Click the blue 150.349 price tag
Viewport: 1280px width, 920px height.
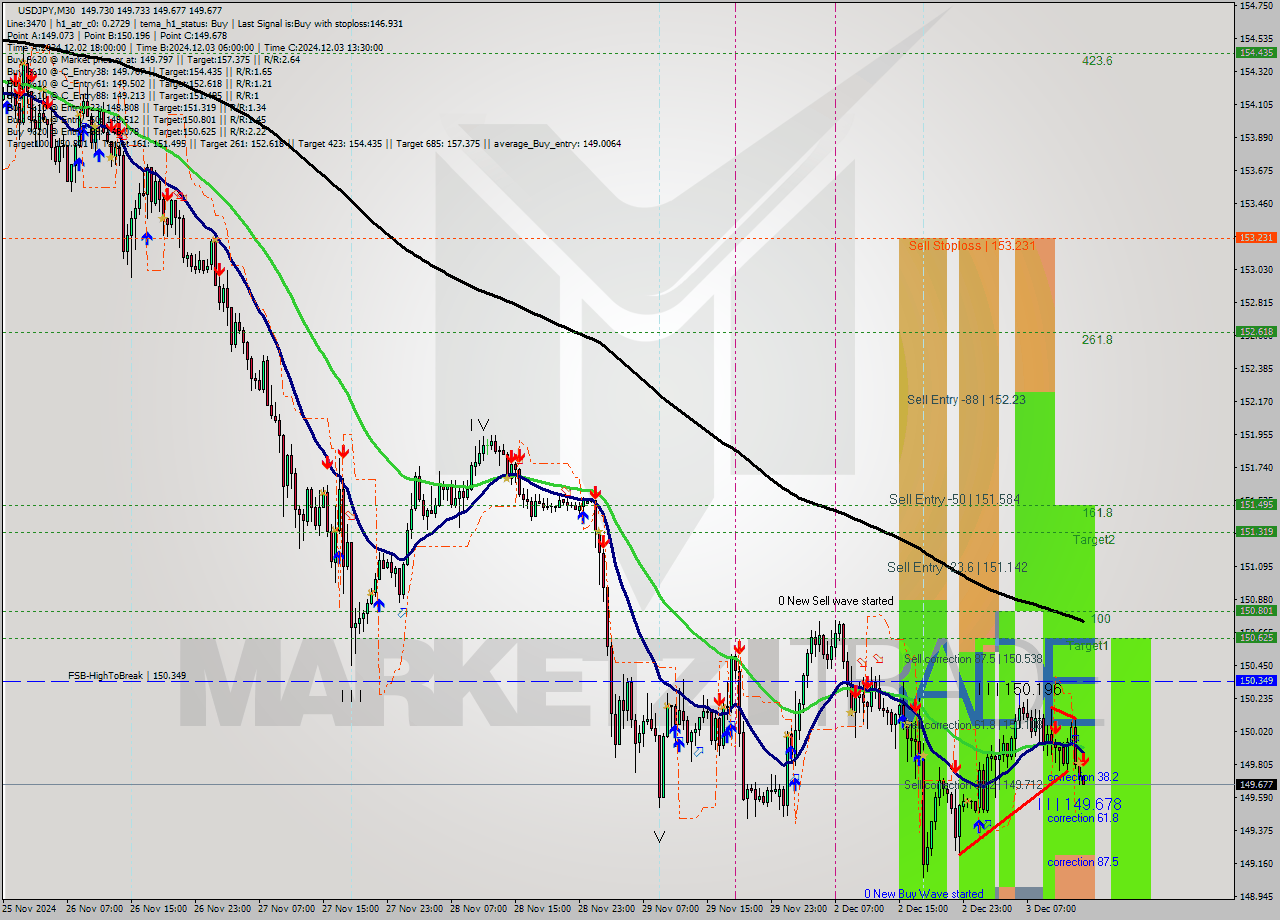(1256, 681)
